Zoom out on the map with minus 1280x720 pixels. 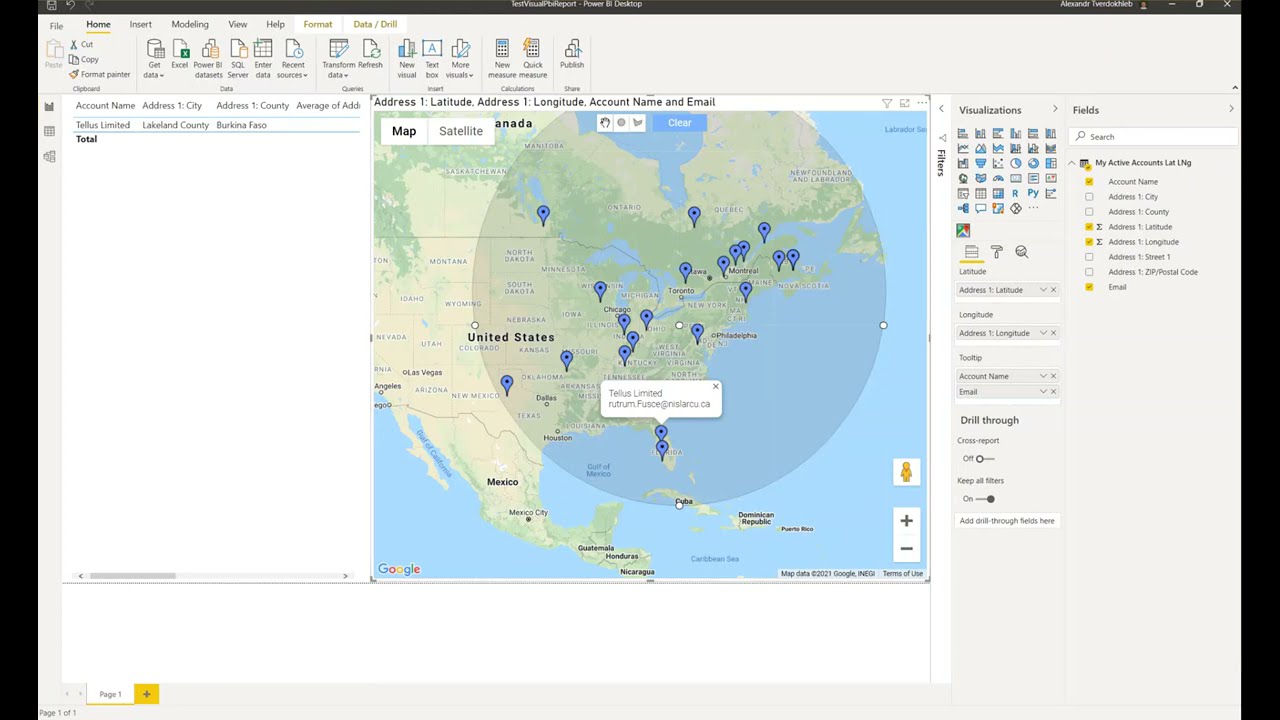pyautogui.click(x=906, y=548)
